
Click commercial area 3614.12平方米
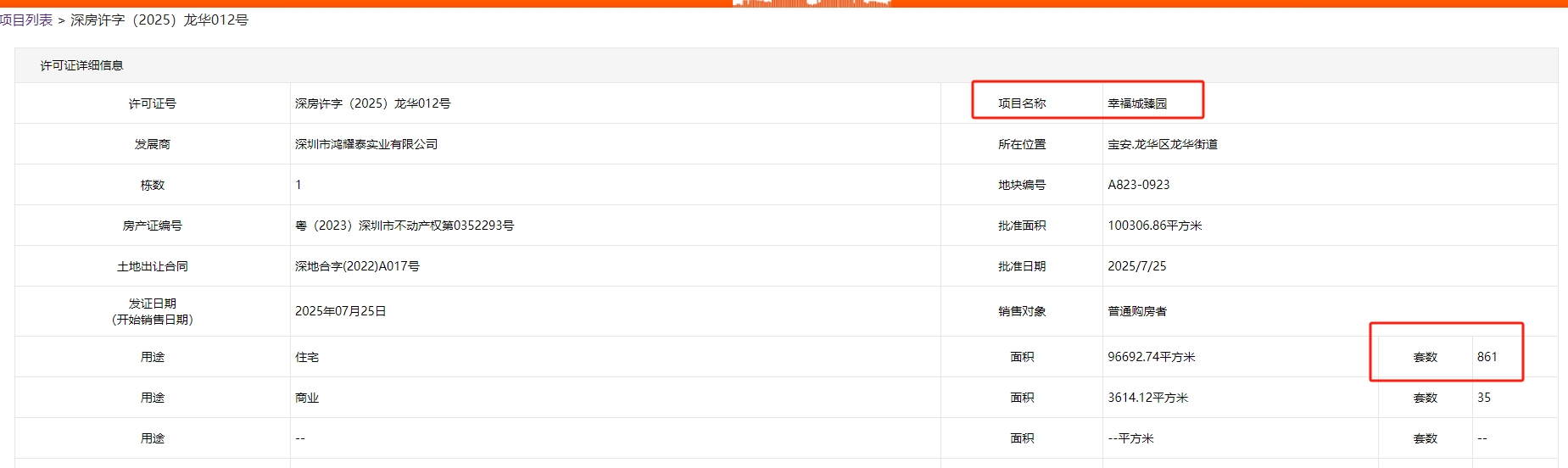coord(1148,398)
